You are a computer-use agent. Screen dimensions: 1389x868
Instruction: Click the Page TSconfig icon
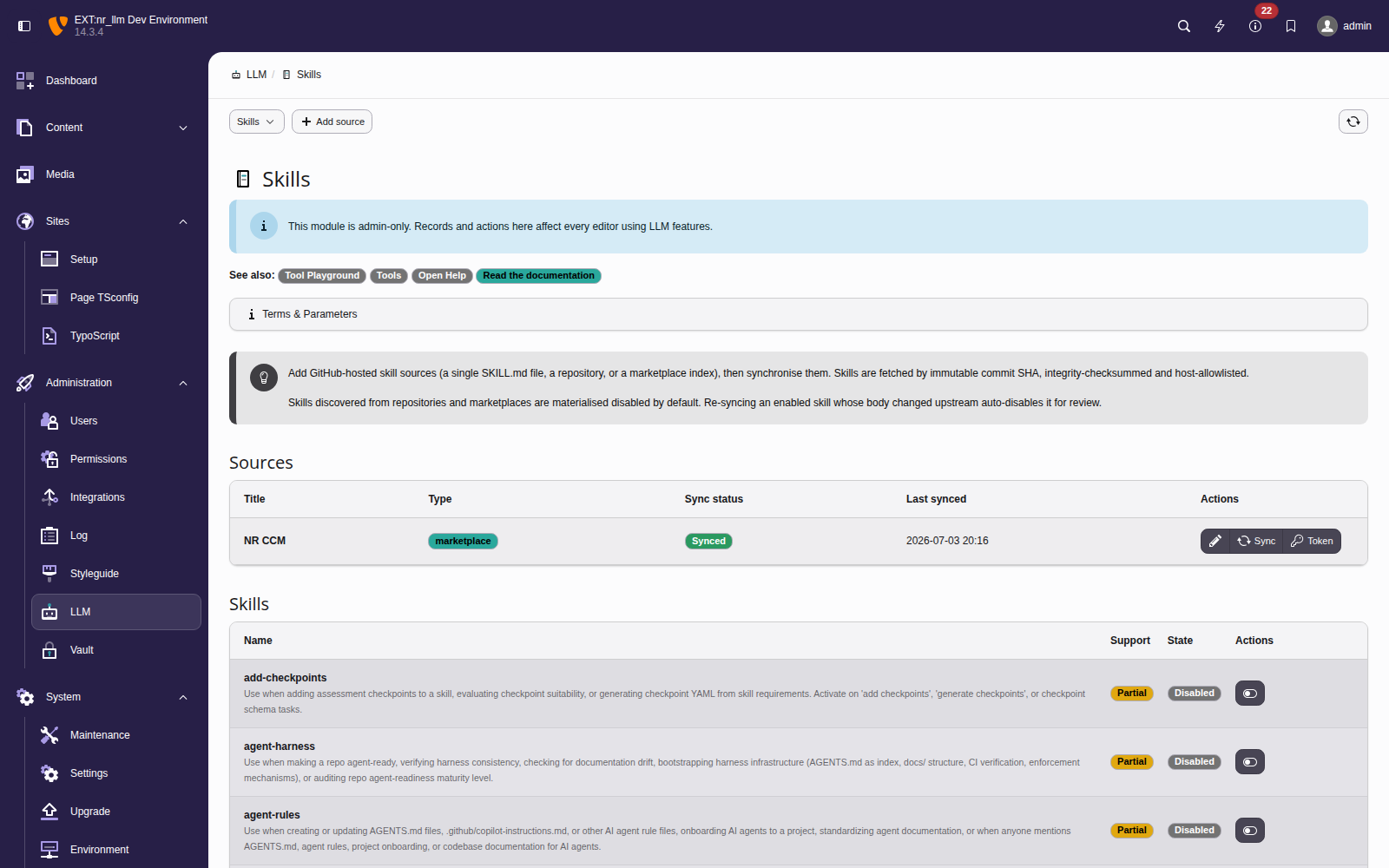click(x=49, y=298)
